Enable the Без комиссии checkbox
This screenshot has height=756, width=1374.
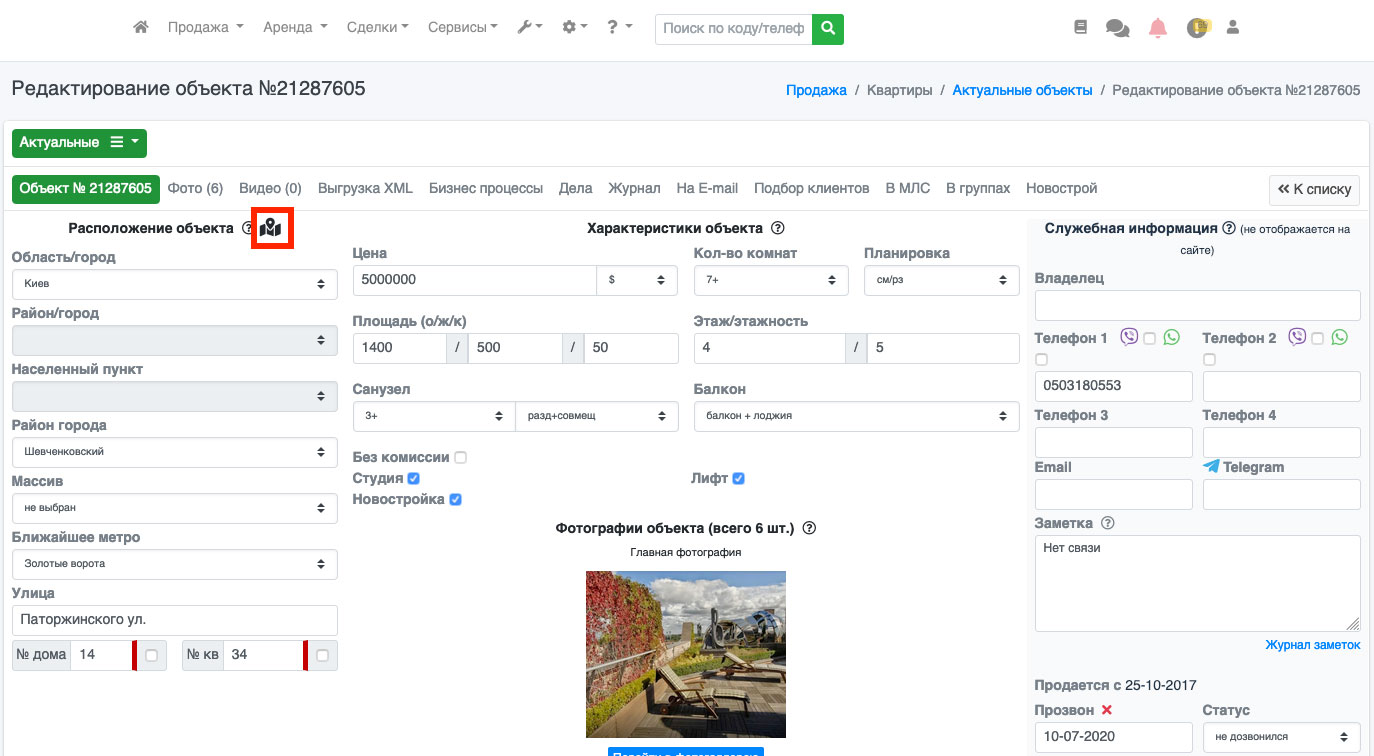[x=460, y=458]
